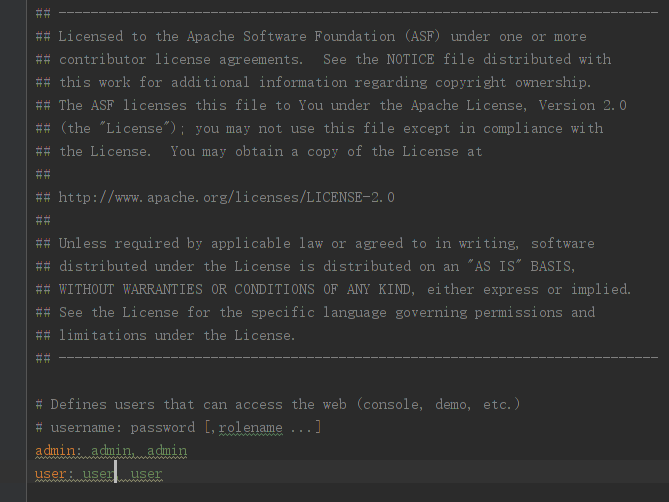The image size is (669, 502).
Task: Click the word 'NOTICE' in the header
Action: tap(410, 59)
